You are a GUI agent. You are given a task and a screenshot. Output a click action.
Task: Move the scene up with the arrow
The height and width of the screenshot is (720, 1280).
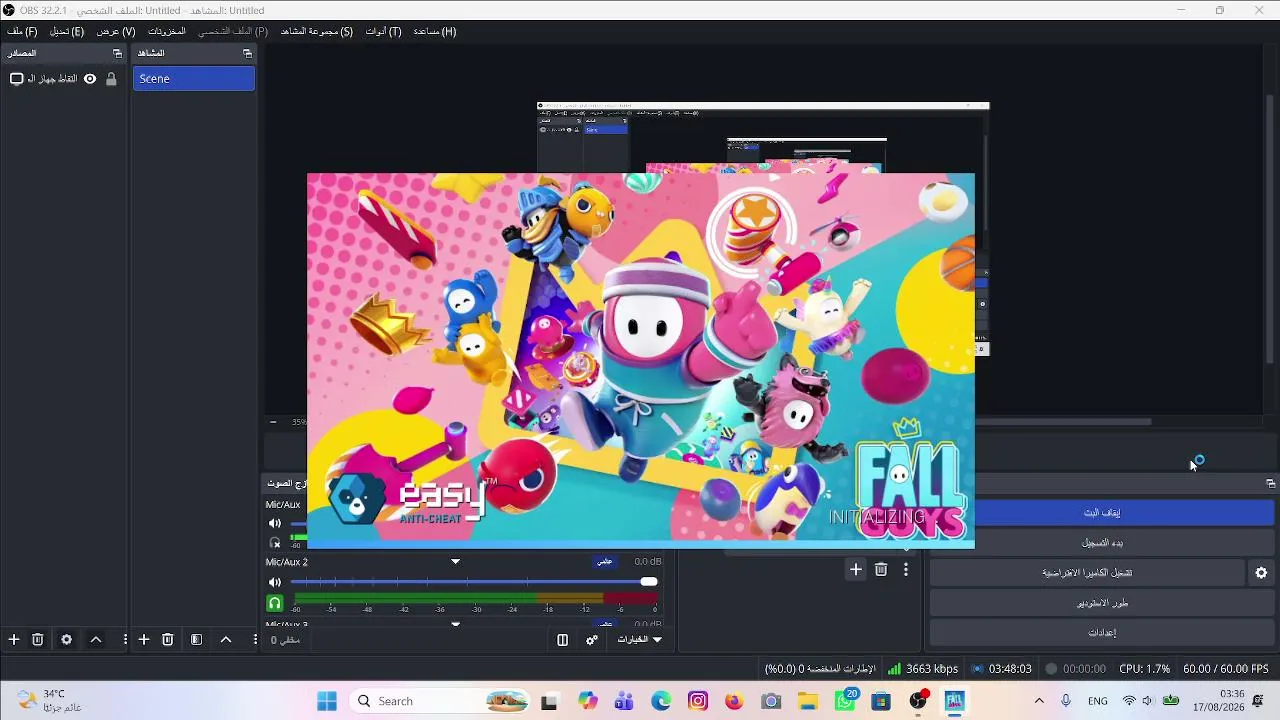click(226, 640)
